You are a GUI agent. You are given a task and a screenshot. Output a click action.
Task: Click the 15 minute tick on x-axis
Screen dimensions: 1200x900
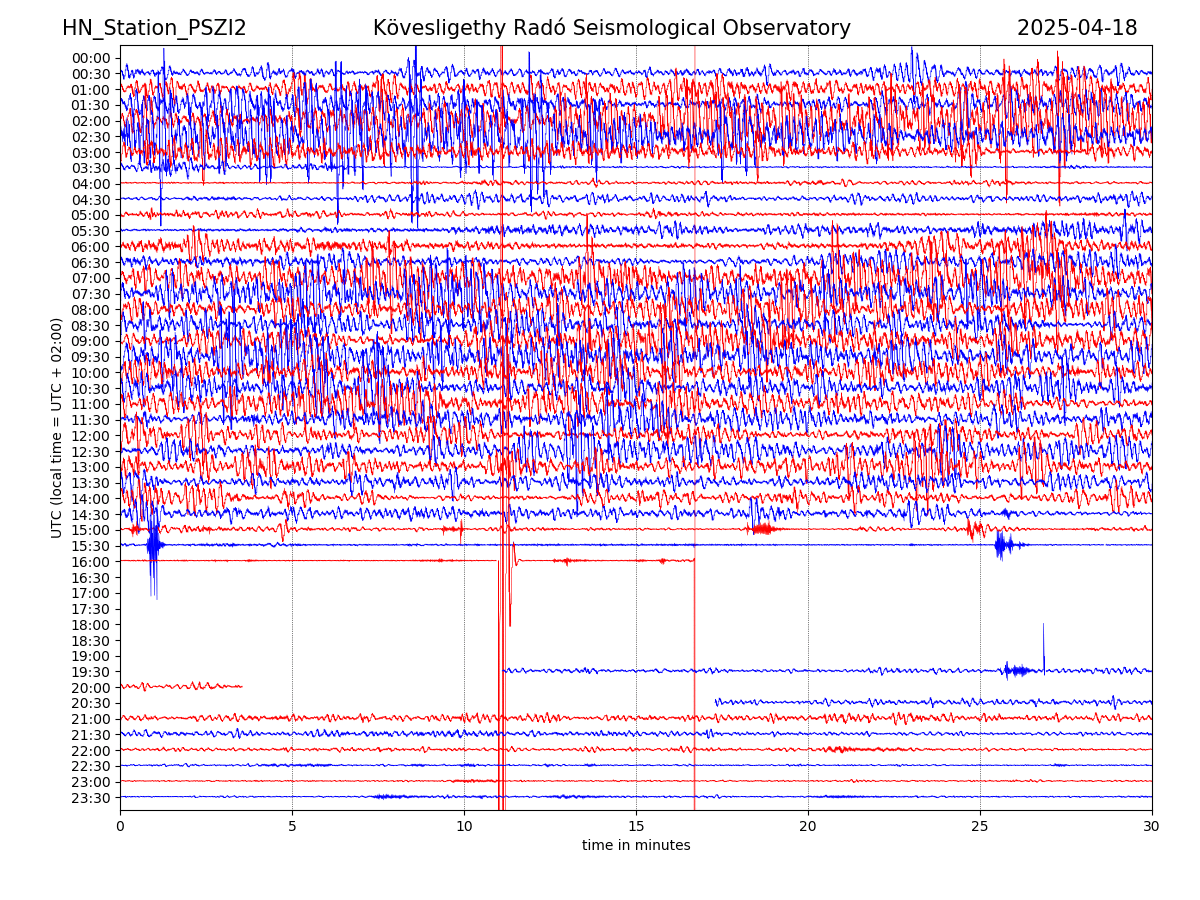coord(636,827)
